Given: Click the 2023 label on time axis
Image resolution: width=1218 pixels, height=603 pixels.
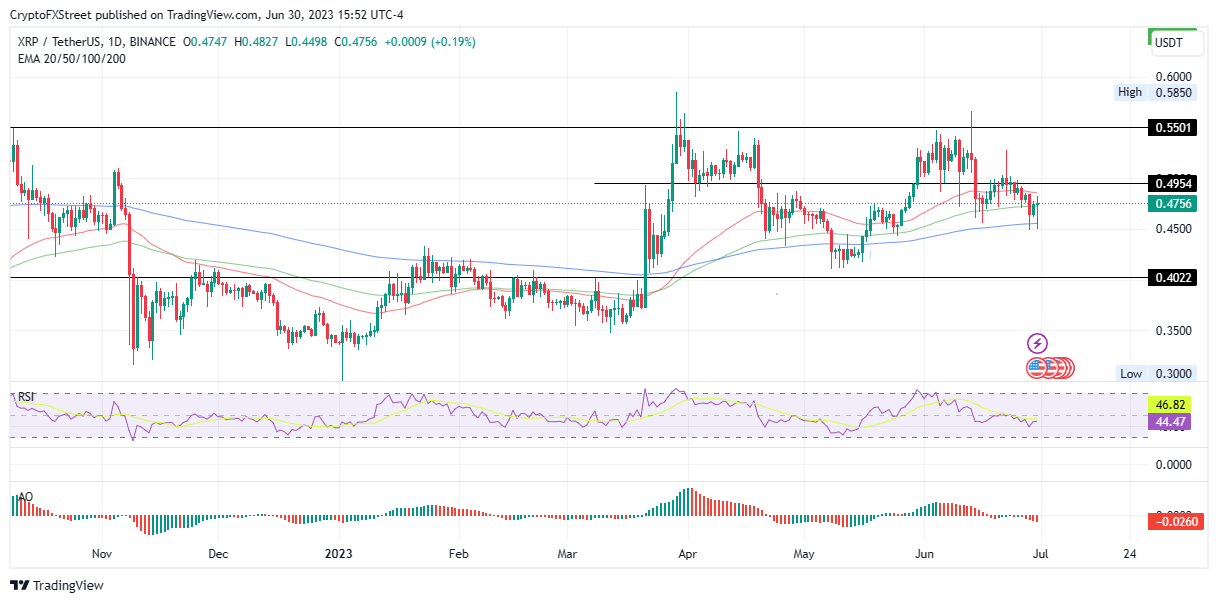Looking at the screenshot, I should [x=339, y=553].
